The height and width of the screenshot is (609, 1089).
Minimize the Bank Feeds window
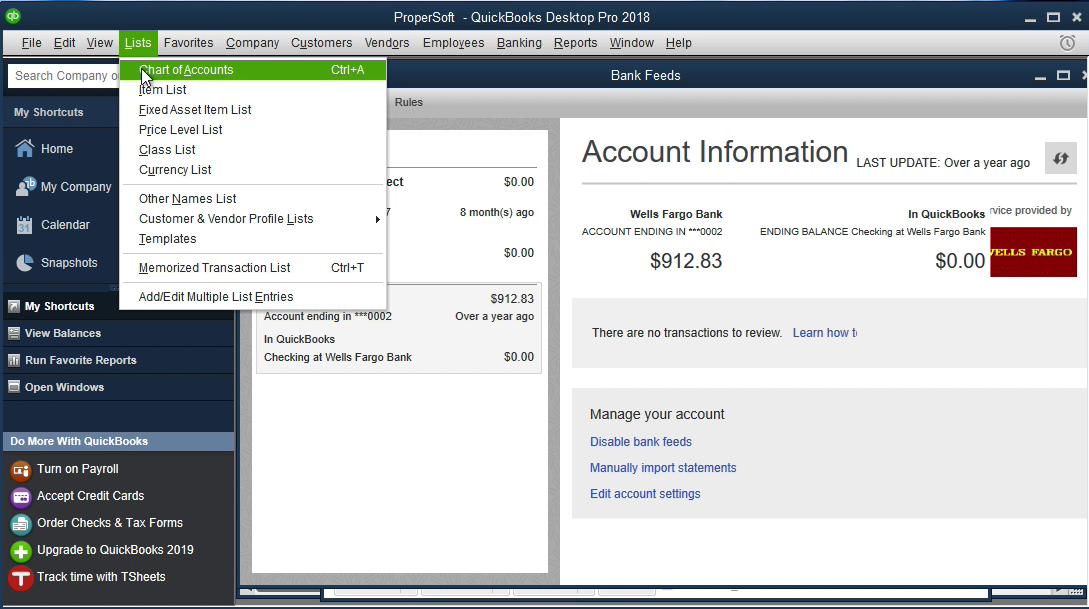(1040, 76)
